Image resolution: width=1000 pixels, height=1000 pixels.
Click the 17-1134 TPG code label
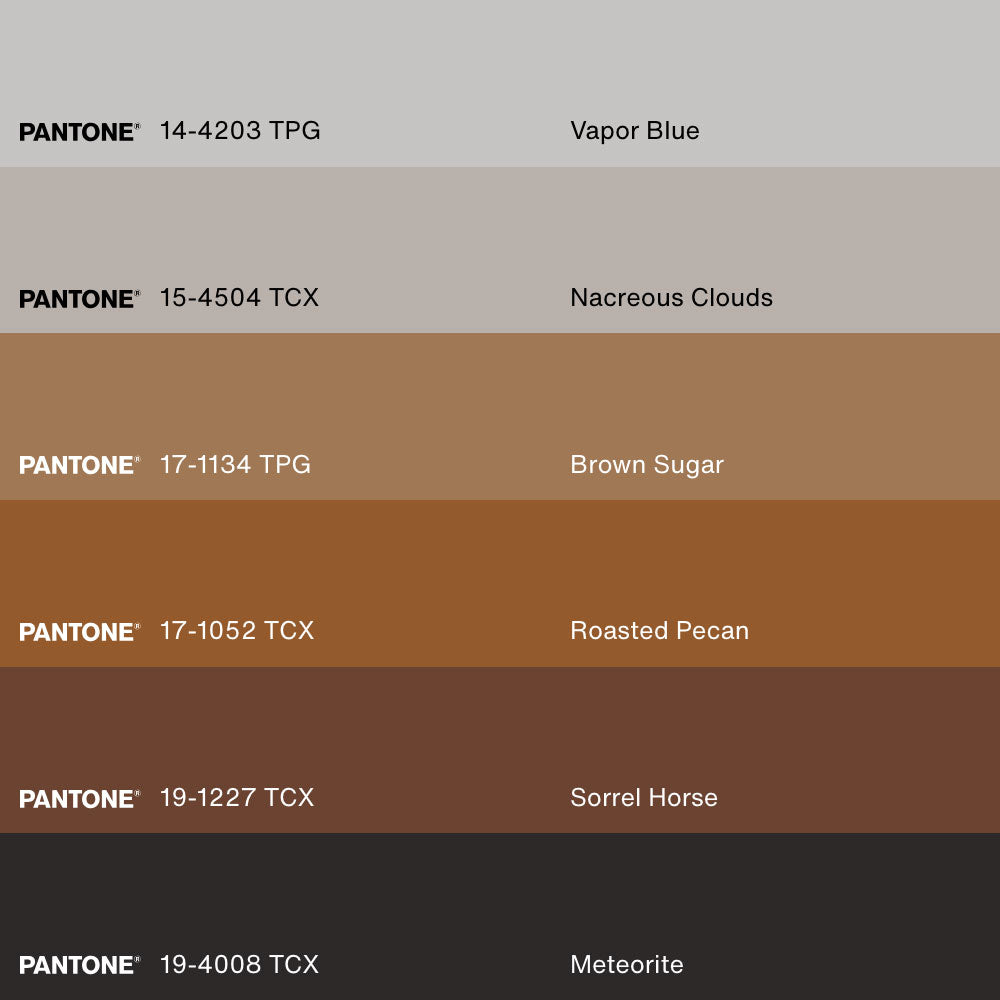(235, 464)
